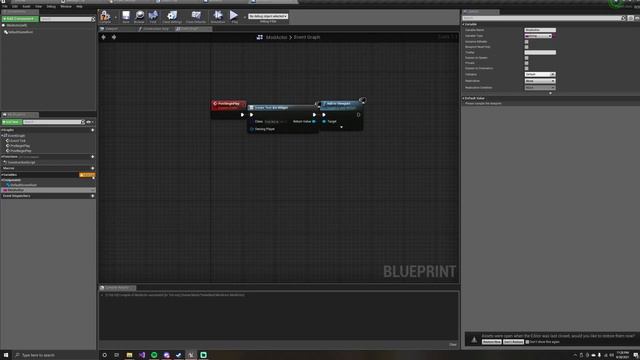The image size is (640, 360).
Task: Click the Tooltip input field
Action: (540, 53)
